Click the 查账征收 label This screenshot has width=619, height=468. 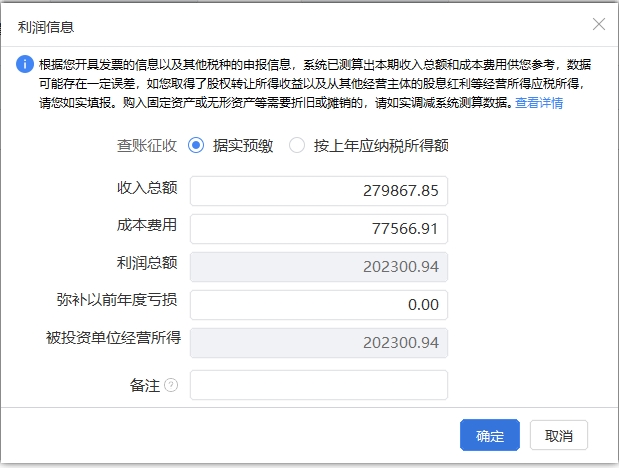(147, 145)
